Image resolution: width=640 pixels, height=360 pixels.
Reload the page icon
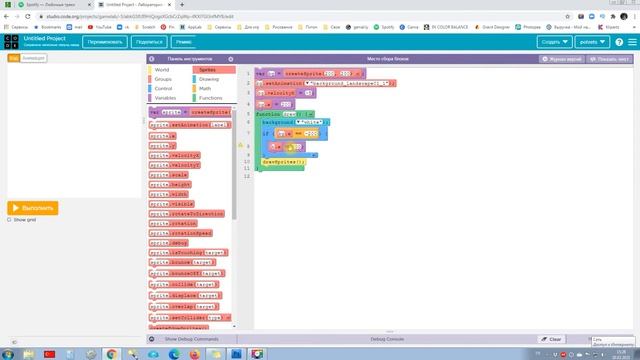point(28,16)
